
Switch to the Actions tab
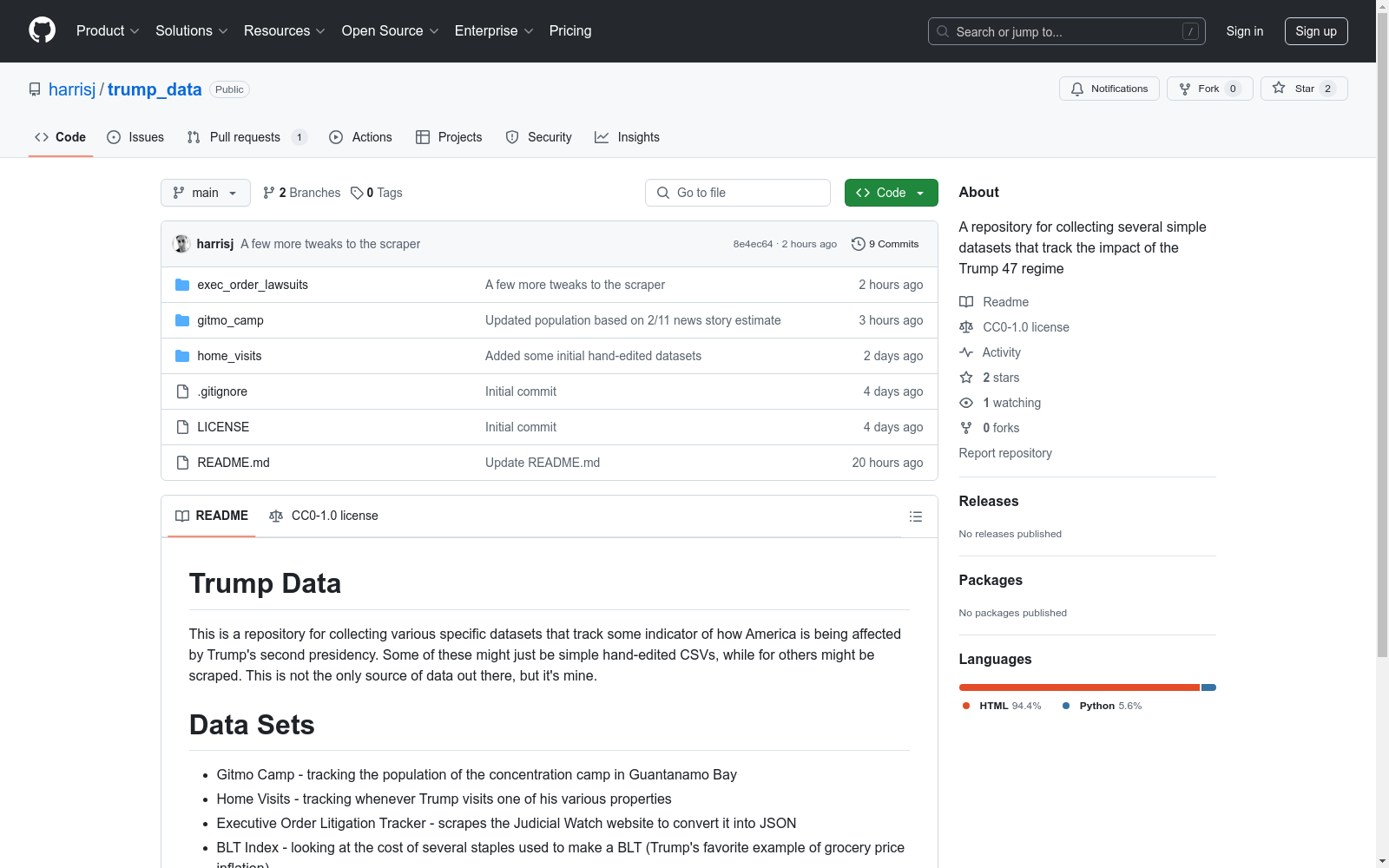tap(361, 137)
